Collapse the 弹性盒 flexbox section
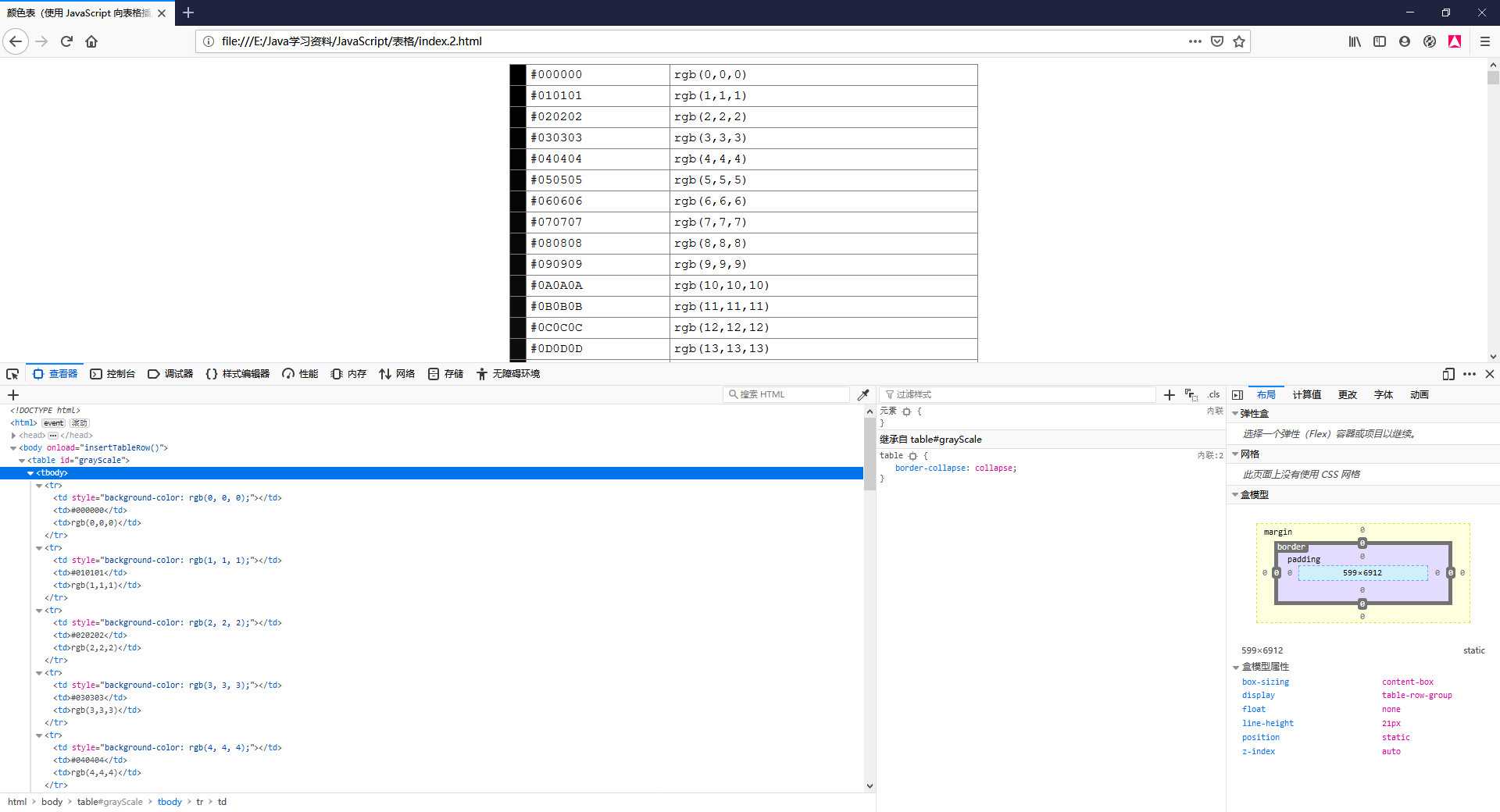1500x812 pixels. point(1235,414)
